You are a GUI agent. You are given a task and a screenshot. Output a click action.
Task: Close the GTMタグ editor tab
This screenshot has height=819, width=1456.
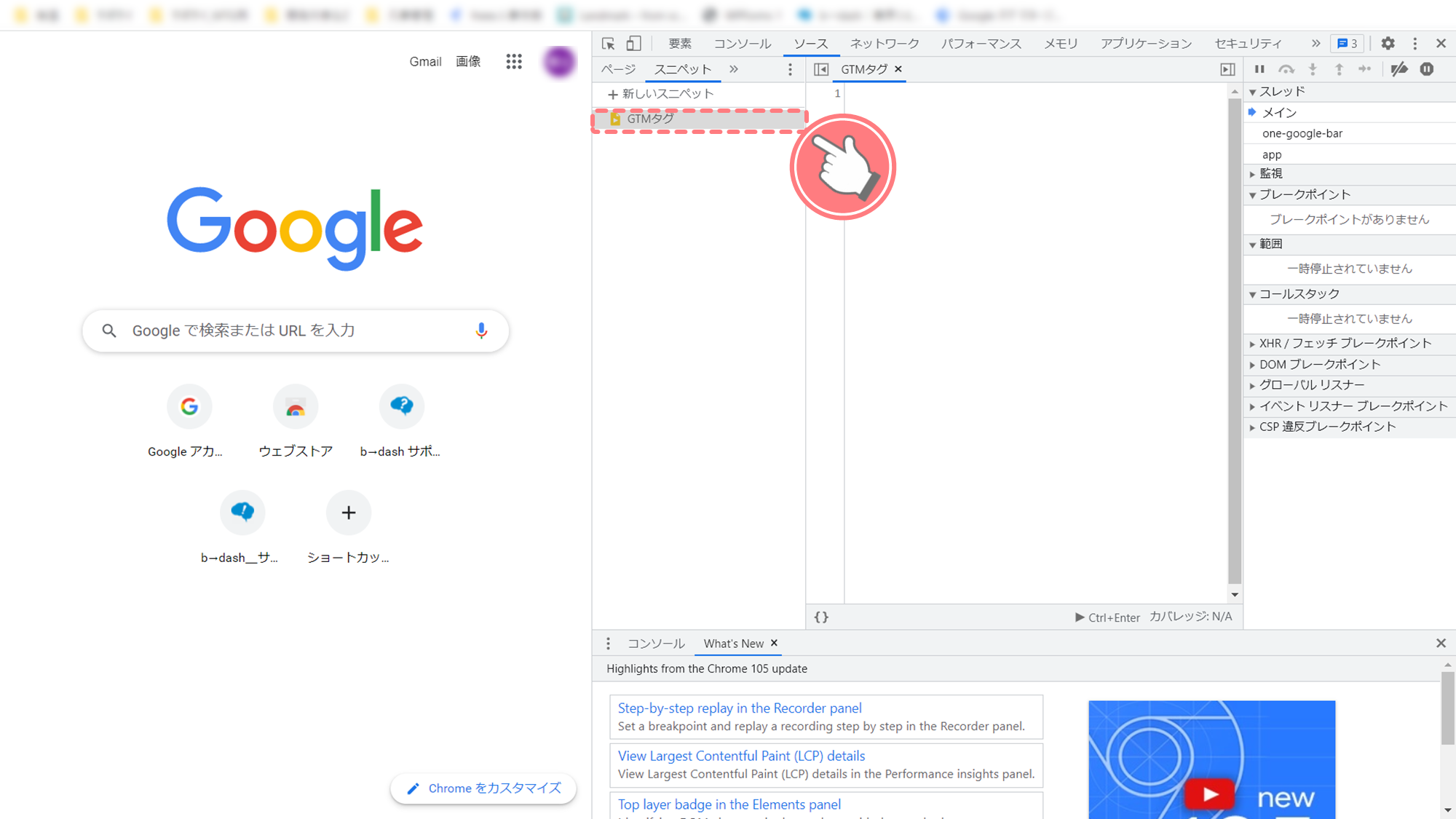[898, 69]
